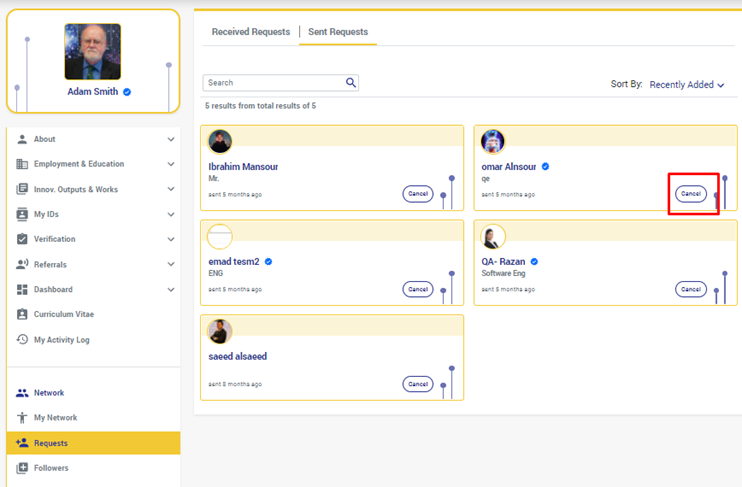
Task: Click the search magnifier icon
Action: click(351, 83)
